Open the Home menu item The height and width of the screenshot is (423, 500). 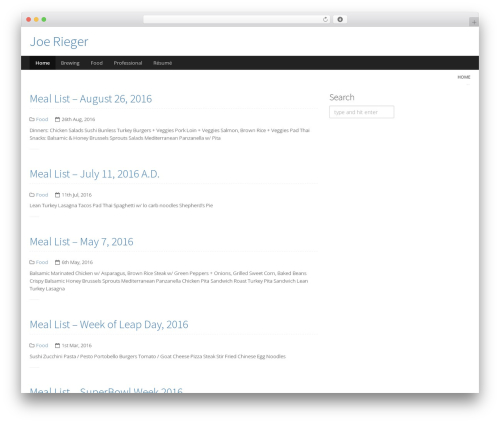coord(43,63)
